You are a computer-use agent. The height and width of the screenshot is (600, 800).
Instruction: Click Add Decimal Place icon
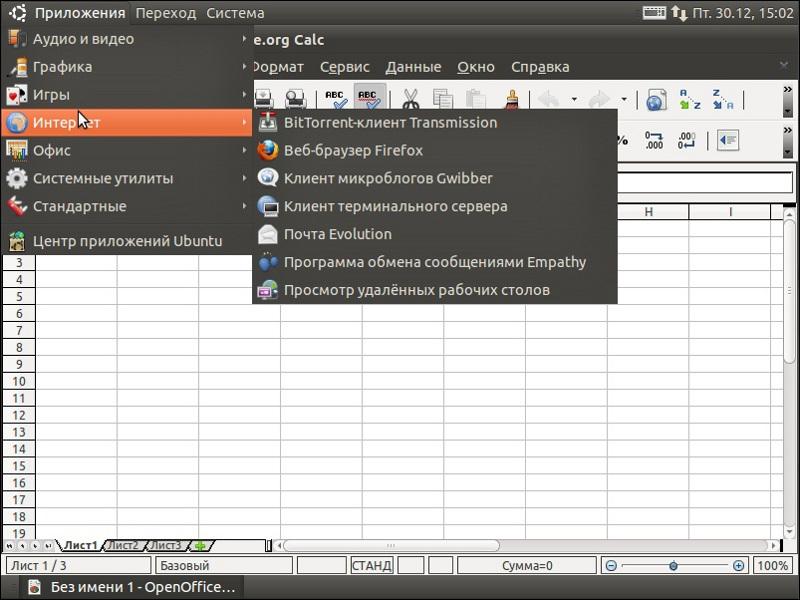pos(654,140)
